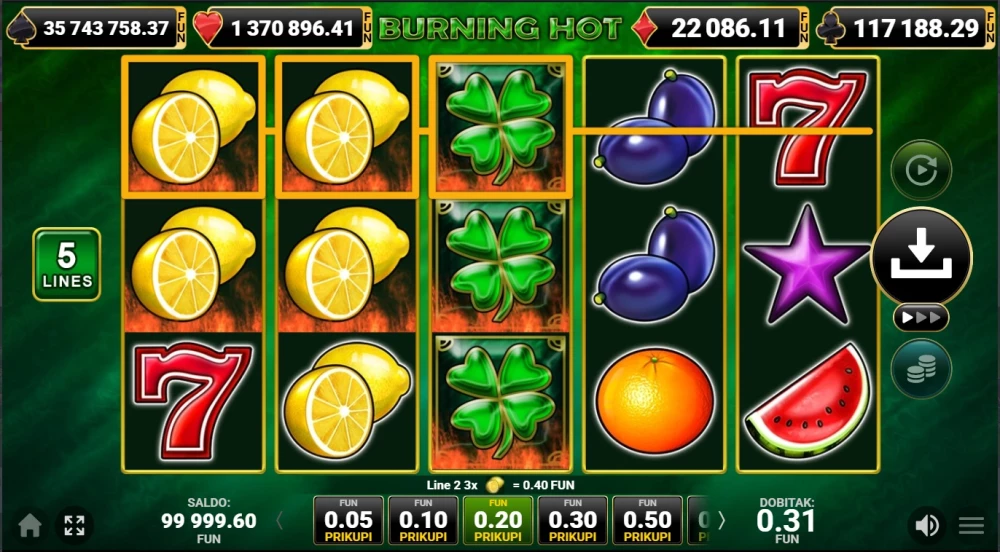Show more bet values with the right chevron
The image size is (1000, 552).
(x=722, y=521)
